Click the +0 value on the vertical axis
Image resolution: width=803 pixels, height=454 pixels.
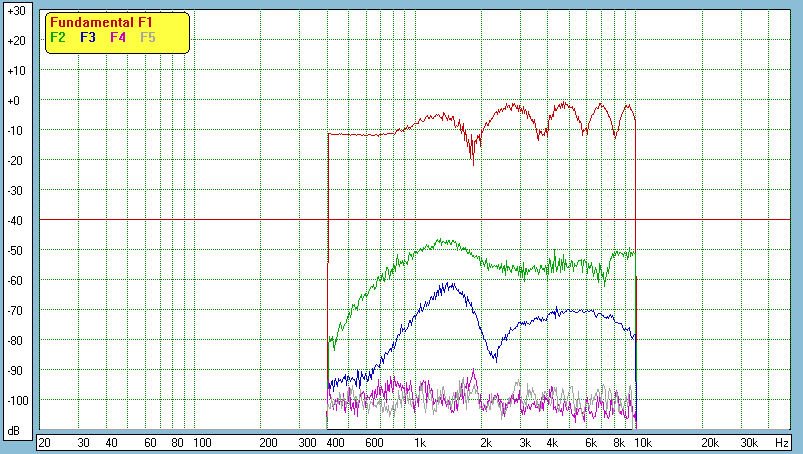coord(15,101)
